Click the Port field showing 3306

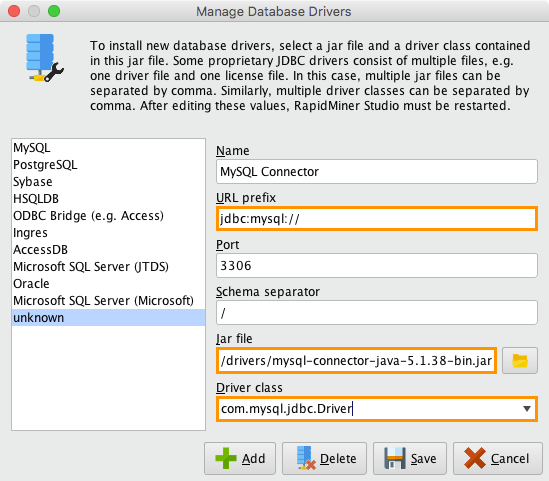(x=377, y=266)
